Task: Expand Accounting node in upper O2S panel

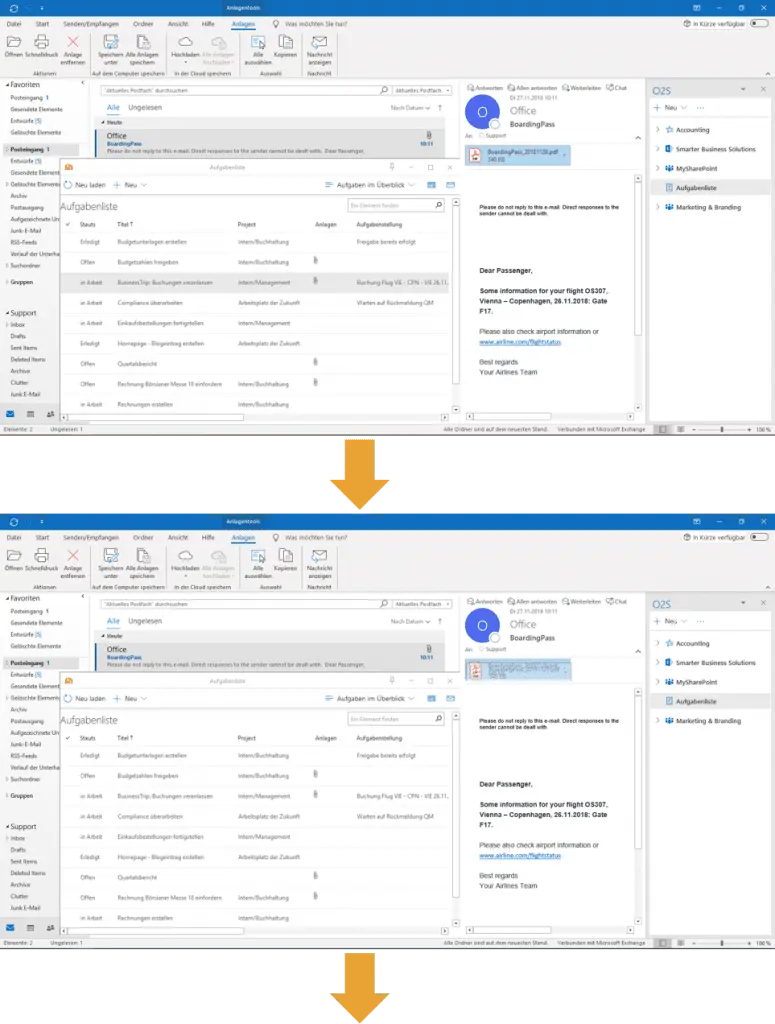Action: click(657, 129)
